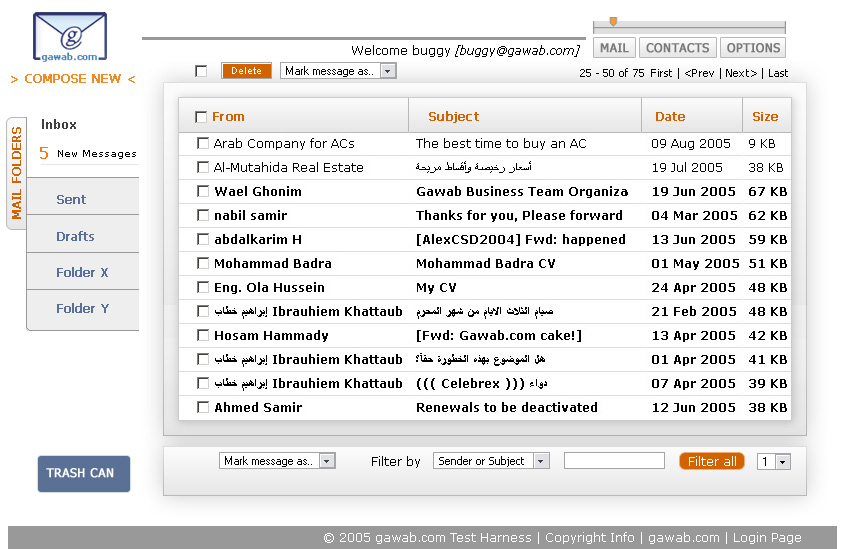Expand top Mark message as dropdown
This screenshot has width=845, height=549.
388,71
